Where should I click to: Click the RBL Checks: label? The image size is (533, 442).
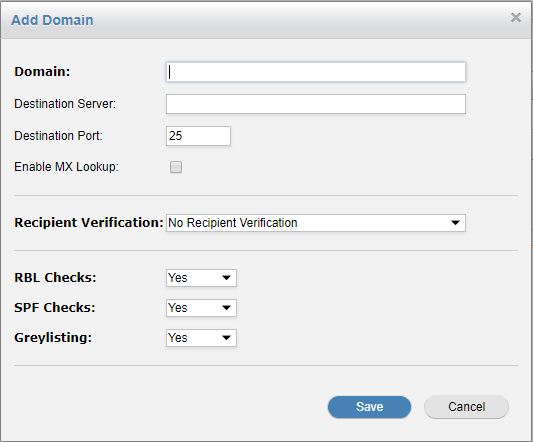tap(55, 277)
